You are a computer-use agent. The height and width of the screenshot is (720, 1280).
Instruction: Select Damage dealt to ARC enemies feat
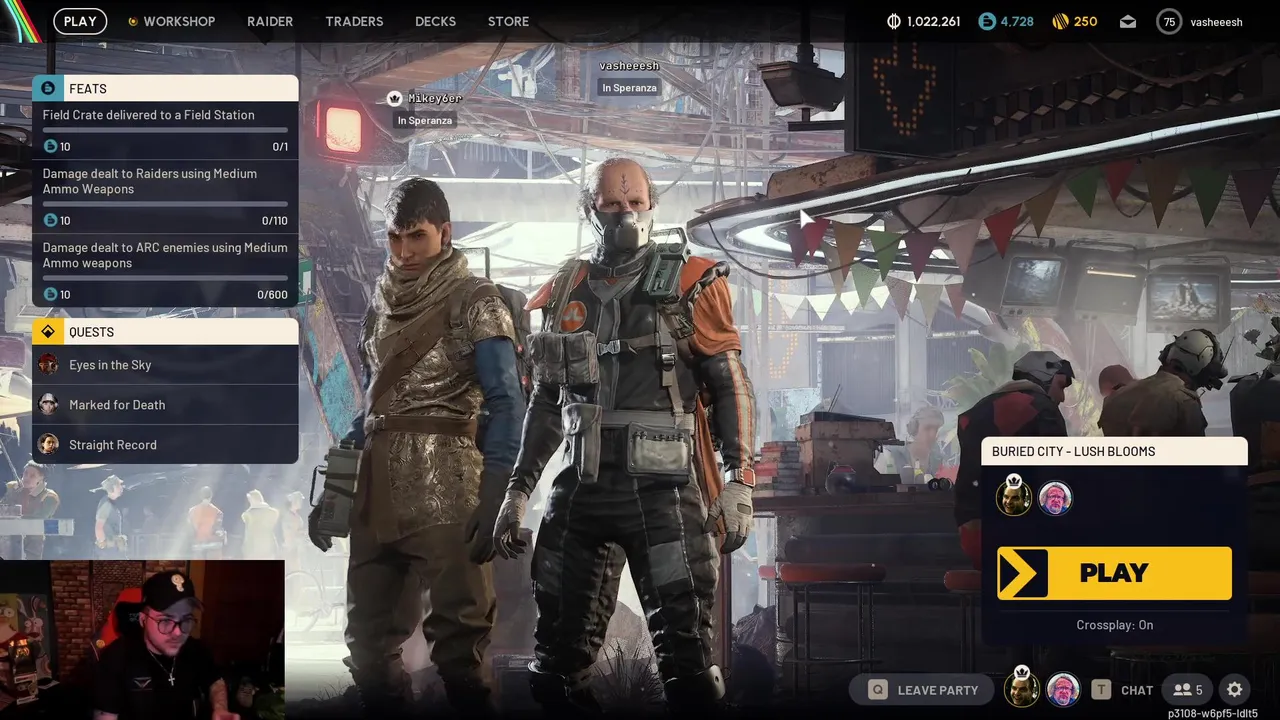tap(165, 270)
